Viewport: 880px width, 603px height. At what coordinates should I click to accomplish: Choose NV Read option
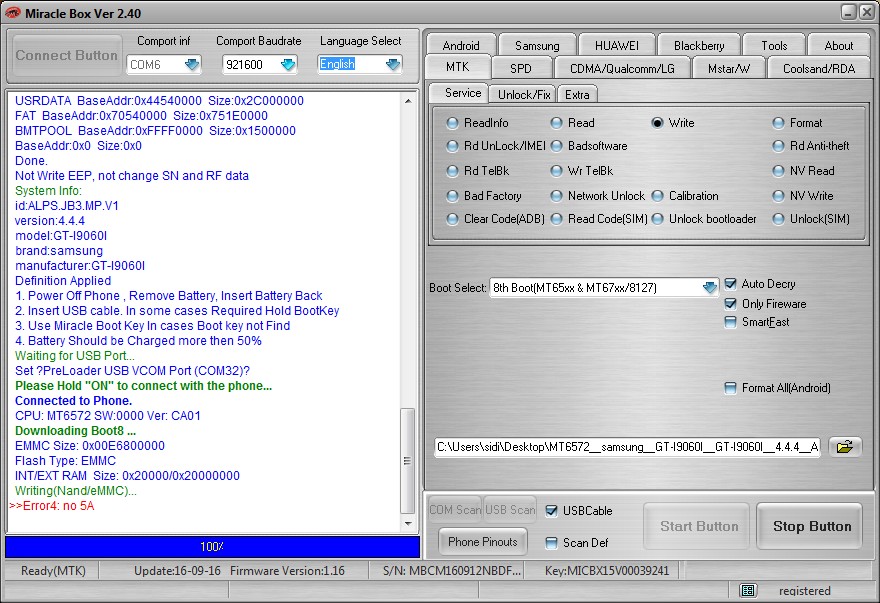pos(778,171)
